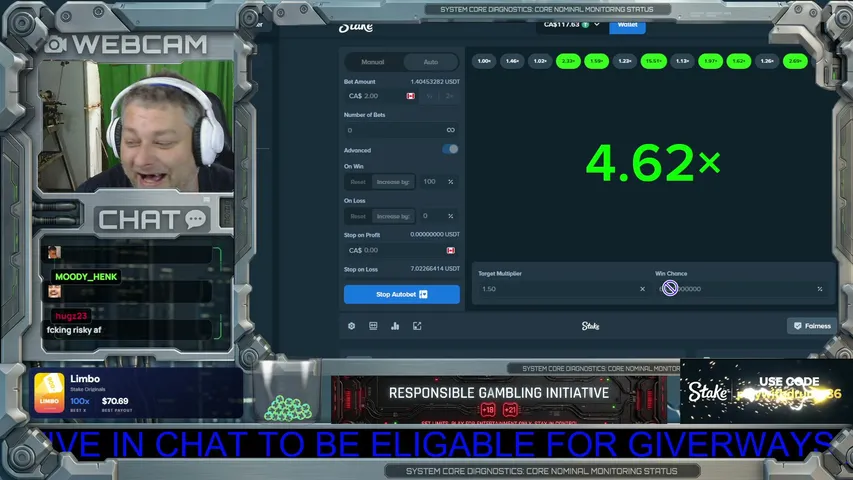Click the percent icon in Win Chance
This screenshot has width=853, height=480.
tap(820, 289)
